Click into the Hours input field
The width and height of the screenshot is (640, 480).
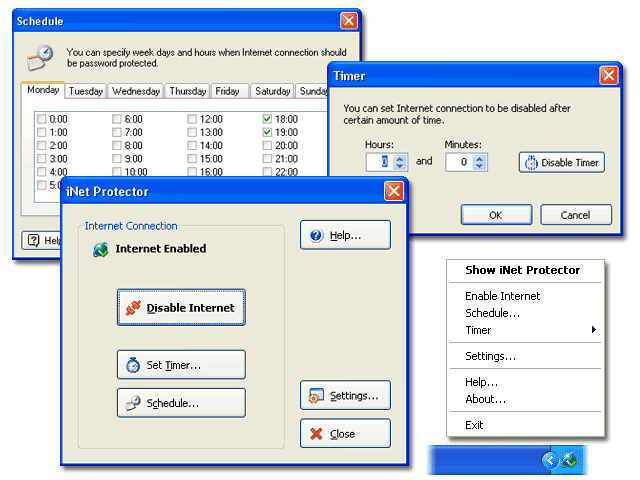tap(380, 162)
